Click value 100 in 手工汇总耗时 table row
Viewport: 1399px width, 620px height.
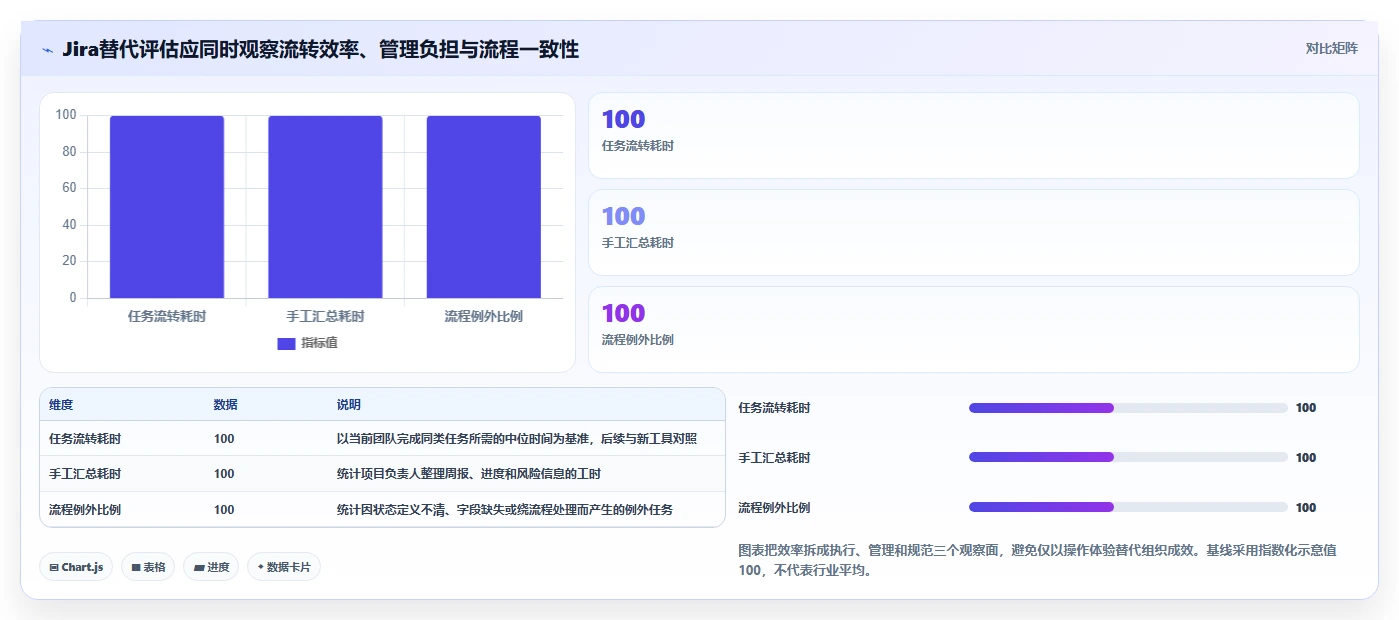coord(224,474)
